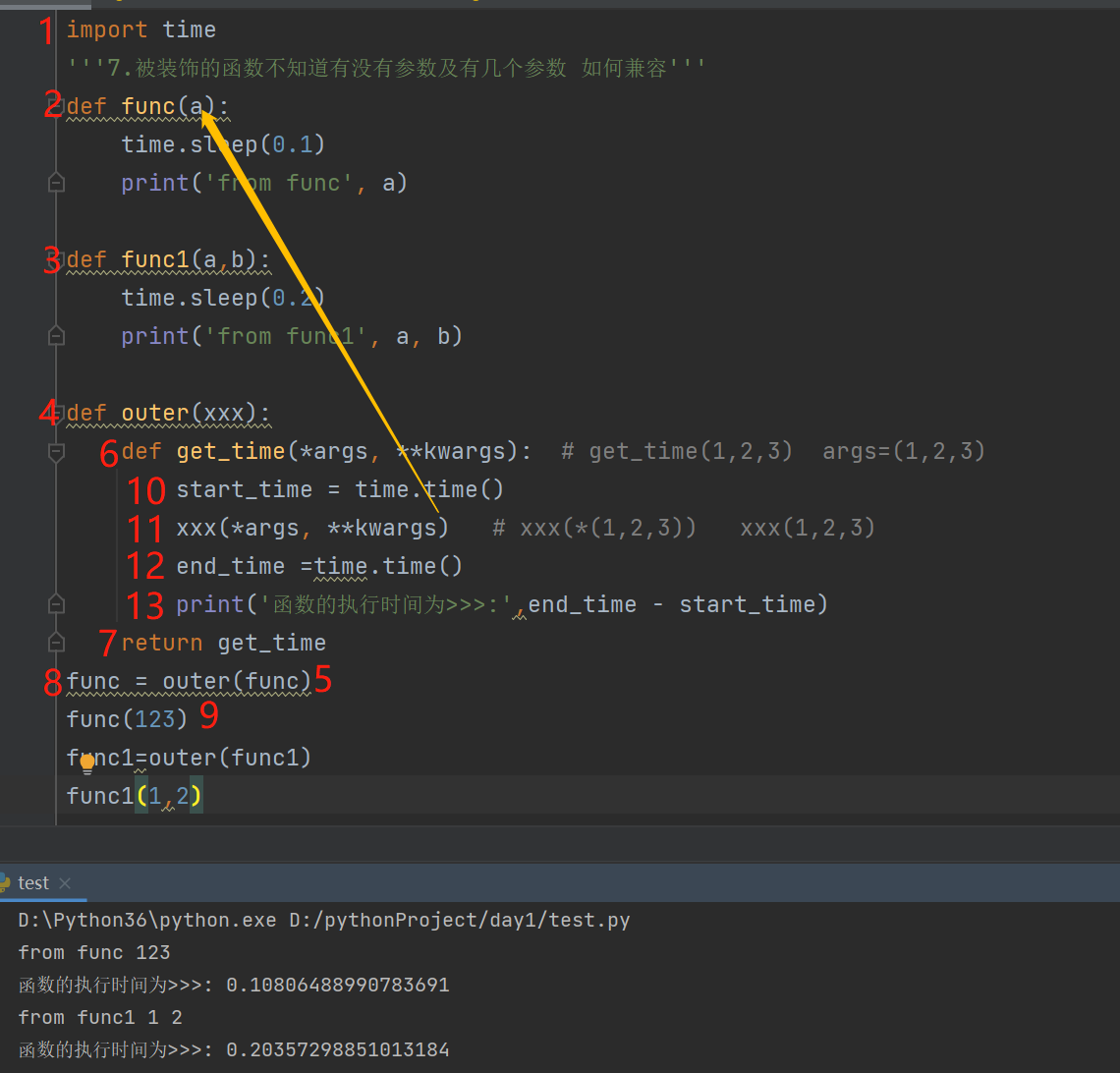Click console output 'from func1 1 2'

[x=100, y=1017]
